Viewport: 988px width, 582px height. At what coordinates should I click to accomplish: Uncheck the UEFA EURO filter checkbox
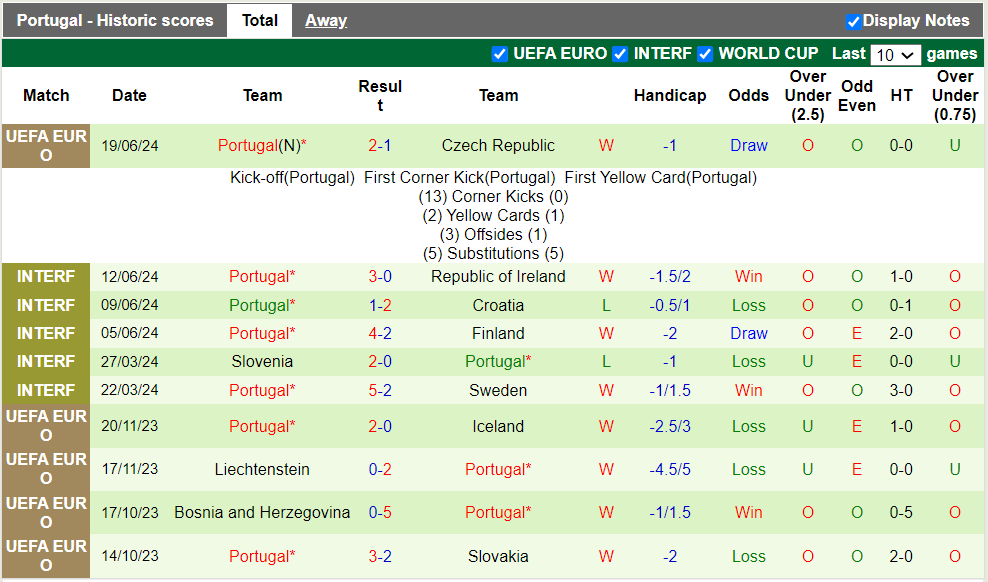(x=500, y=54)
